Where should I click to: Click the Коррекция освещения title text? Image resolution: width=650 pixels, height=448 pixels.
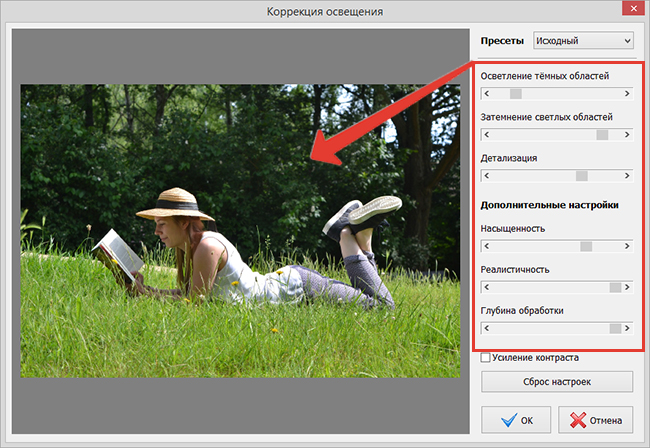[325, 12]
